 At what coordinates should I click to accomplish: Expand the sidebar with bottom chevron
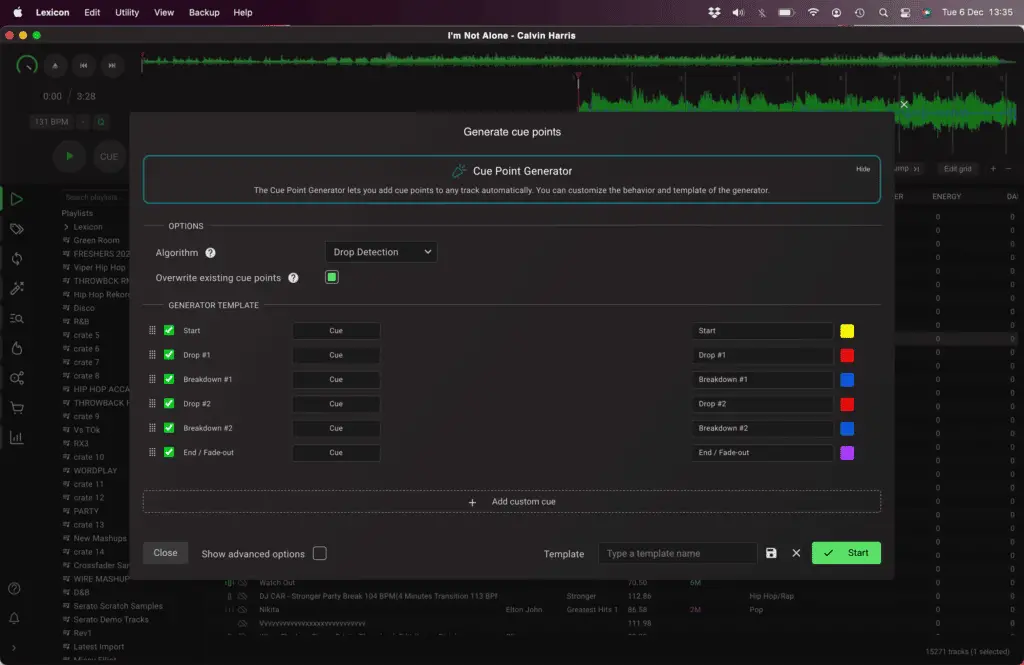(14, 647)
